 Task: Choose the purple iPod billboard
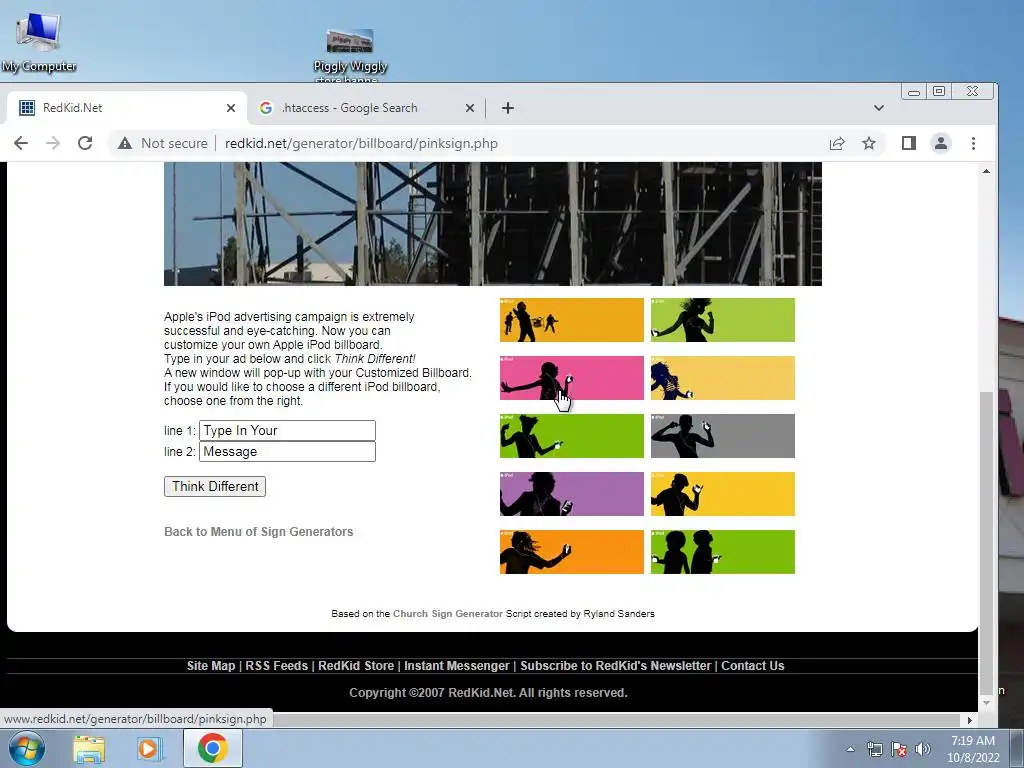coord(571,494)
